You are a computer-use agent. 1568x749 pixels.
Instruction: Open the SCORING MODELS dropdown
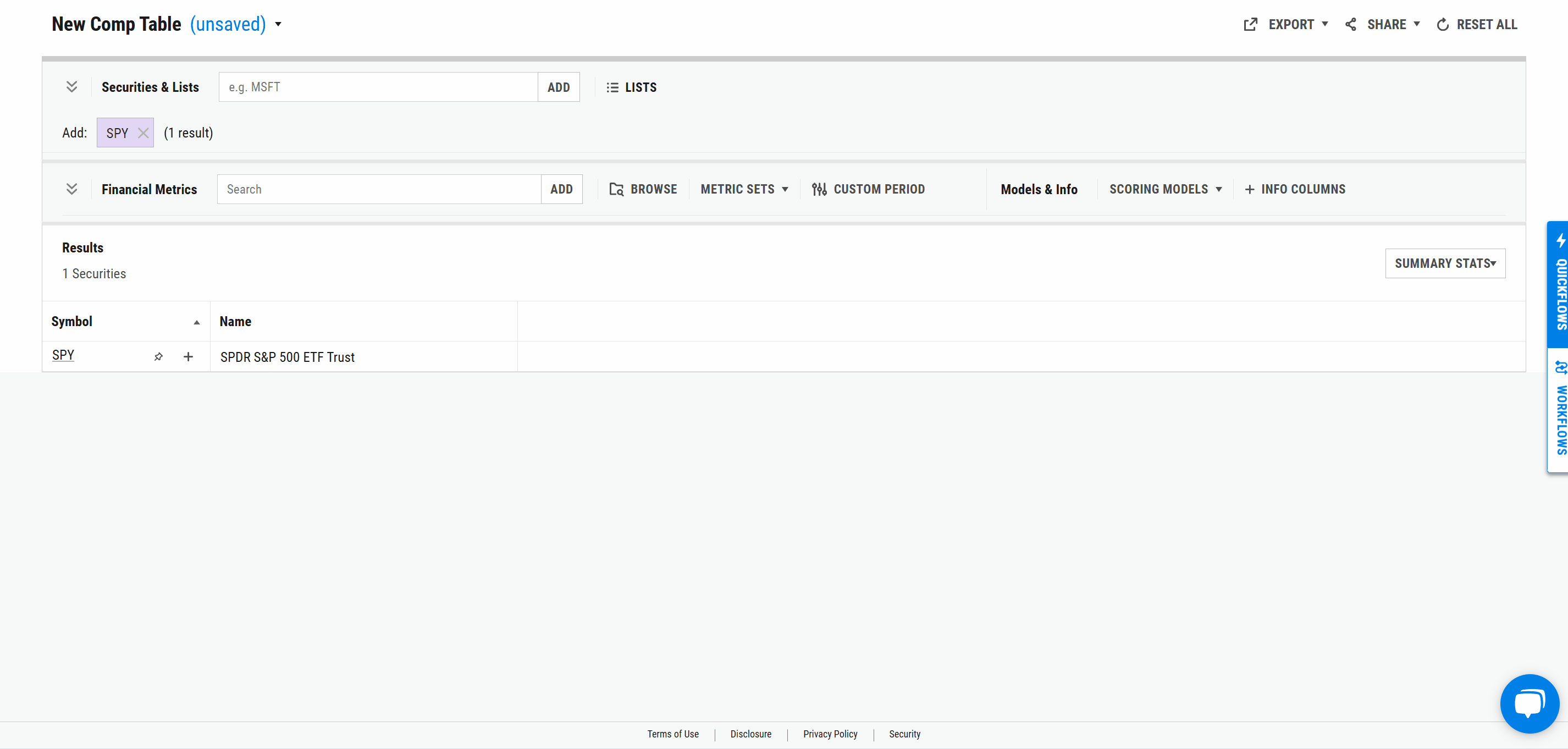[x=1165, y=189]
